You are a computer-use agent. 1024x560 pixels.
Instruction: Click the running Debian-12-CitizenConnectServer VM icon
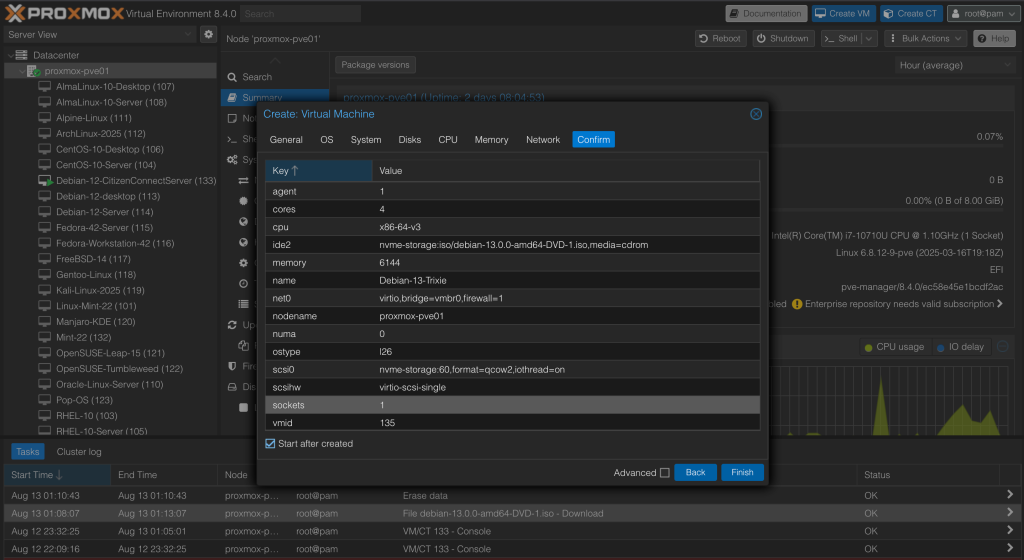45,181
